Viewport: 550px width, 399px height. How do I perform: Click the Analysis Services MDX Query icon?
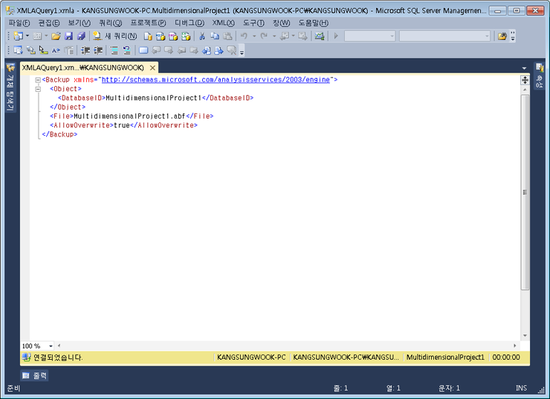161,36
